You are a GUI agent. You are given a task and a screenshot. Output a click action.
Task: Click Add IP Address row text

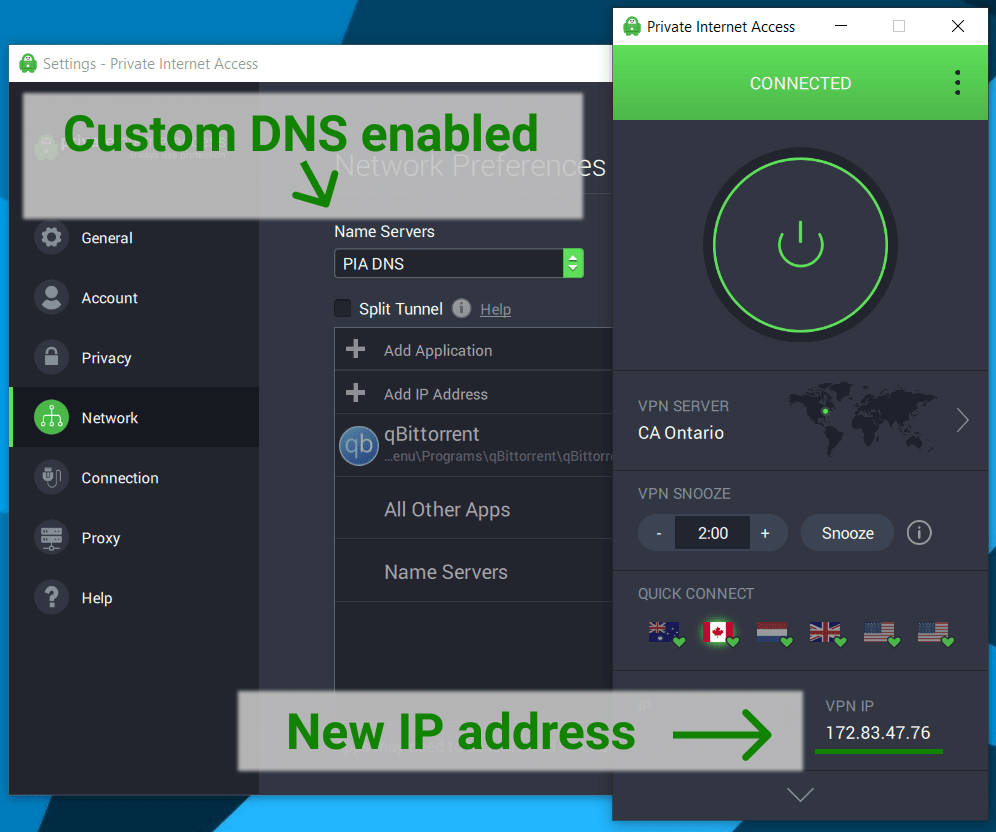(436, 394)
